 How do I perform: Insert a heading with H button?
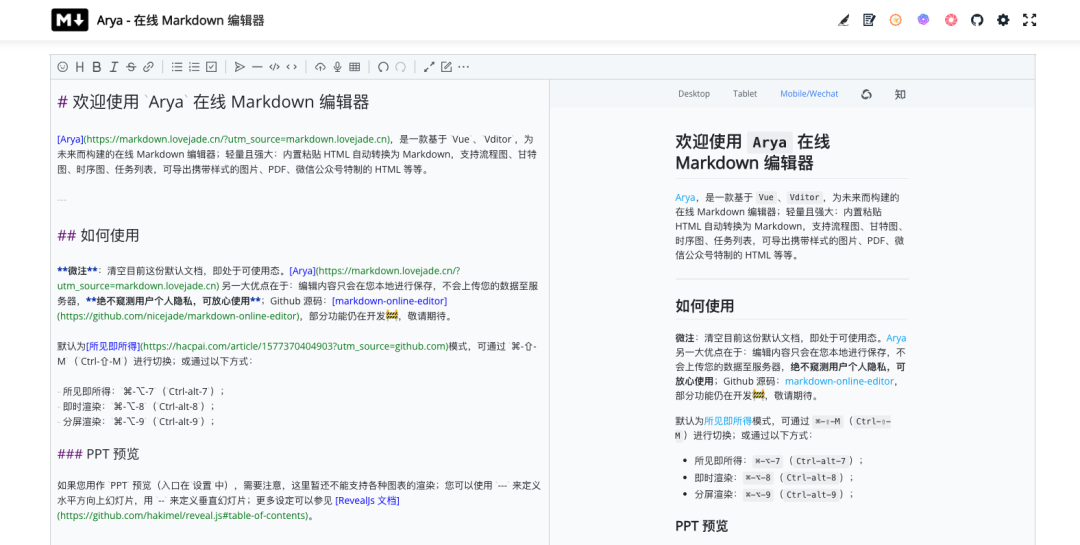(80, 67)
